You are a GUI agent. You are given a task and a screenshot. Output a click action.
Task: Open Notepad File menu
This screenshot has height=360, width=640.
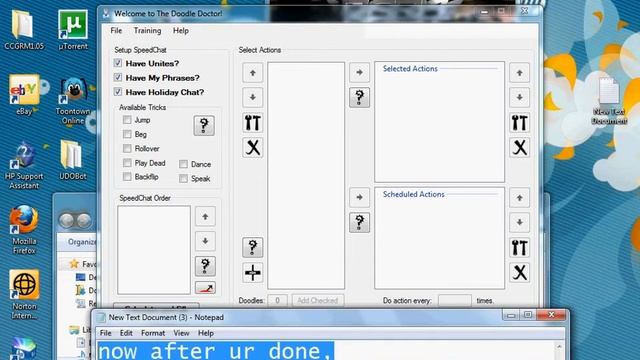tap(105, 333)
